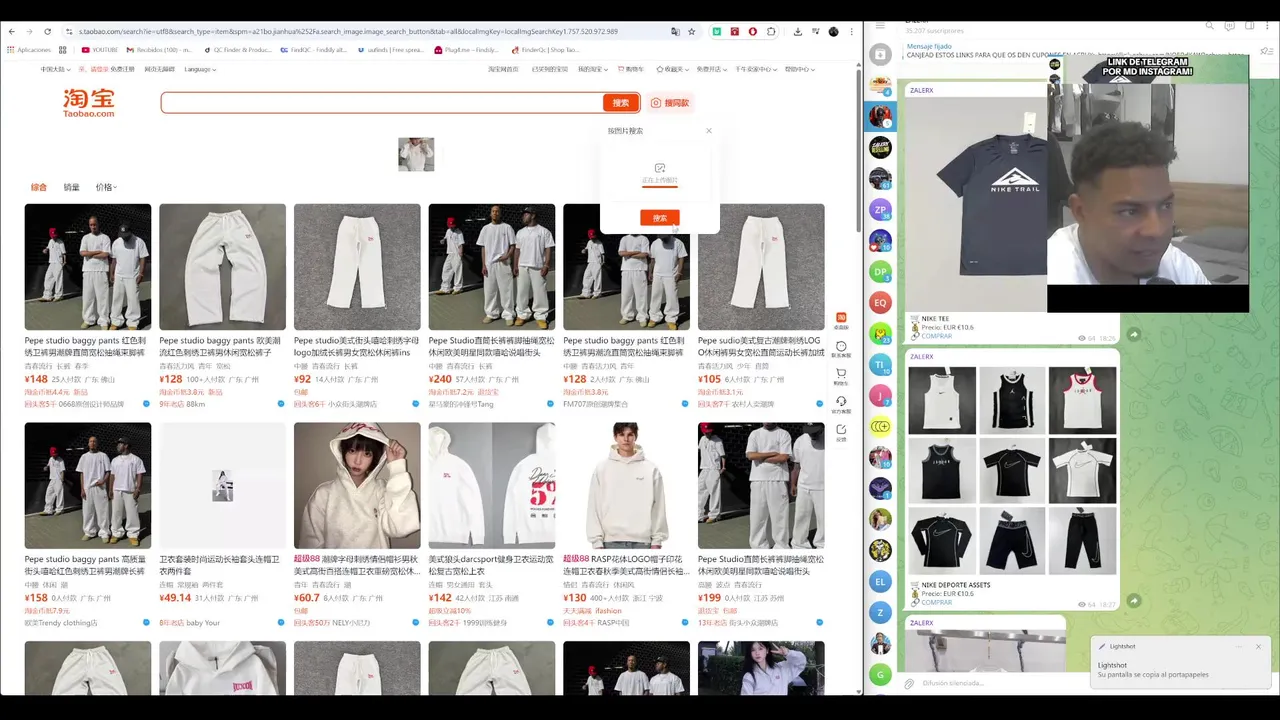1280x720 pixels.
Task: Expand the 中国大陆 region dropdown
Action: point(54,69)
